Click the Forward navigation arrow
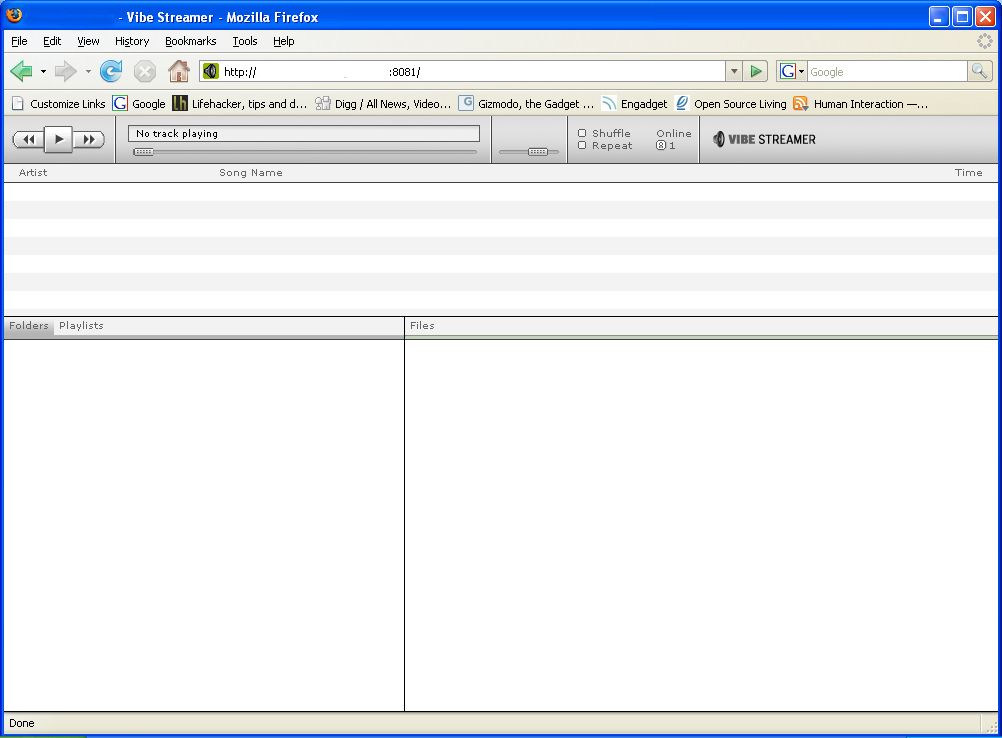Viewport: 1002px width, 738px height. (66, 72)
